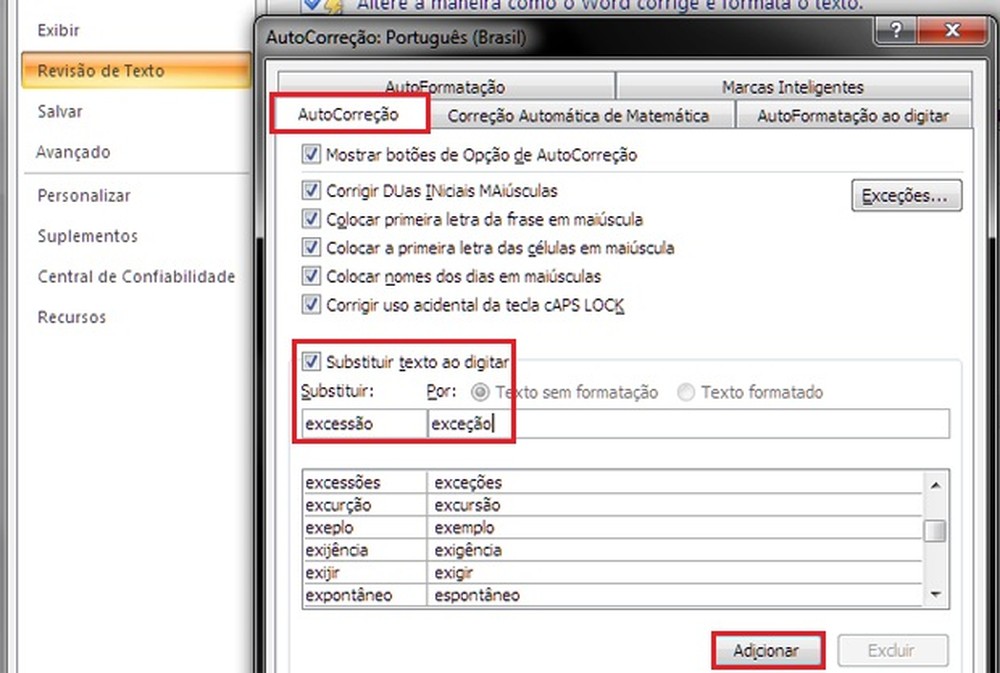Open the Marcas Inteligentes tab
The width and height of the screenshot is (1000, 673).
795,87
